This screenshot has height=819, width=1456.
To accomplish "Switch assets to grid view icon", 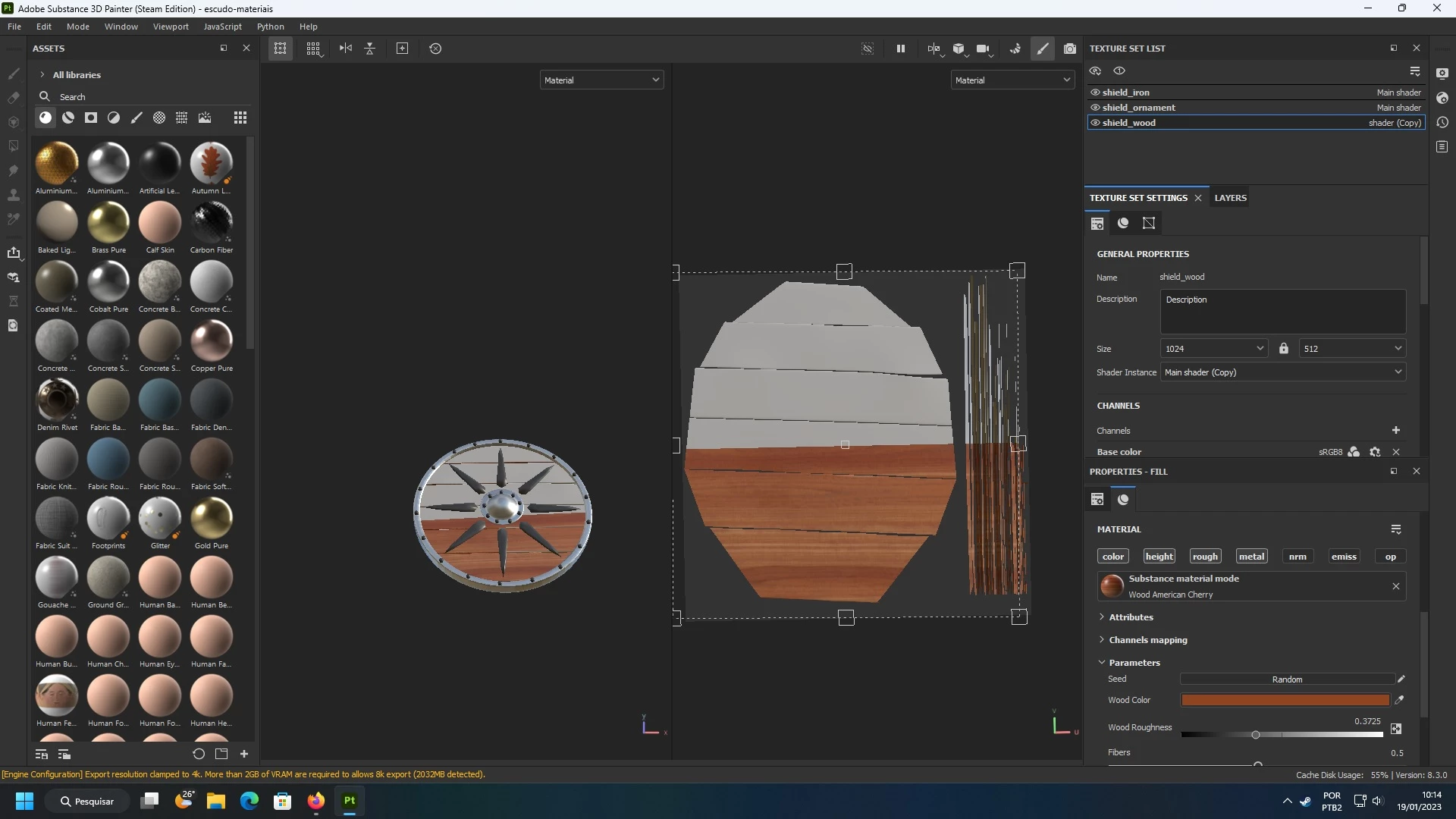I will pyautogui.click(x=240, y=118).
